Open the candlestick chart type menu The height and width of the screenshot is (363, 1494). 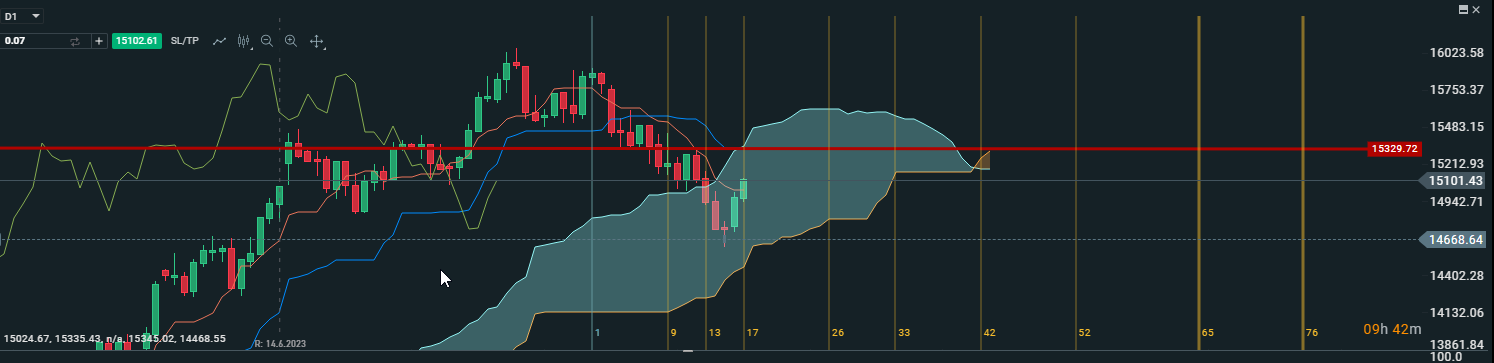click(x=243, y=41)
